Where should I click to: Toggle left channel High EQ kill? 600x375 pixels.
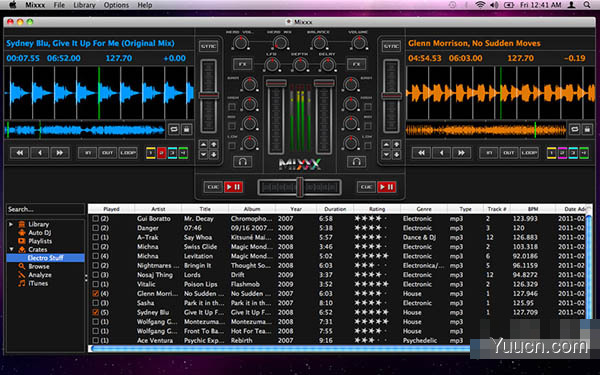(x=232, y=106)
